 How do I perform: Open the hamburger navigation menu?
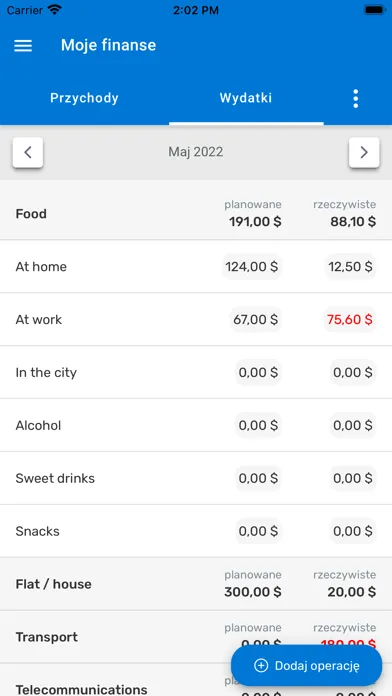point(23,45)
